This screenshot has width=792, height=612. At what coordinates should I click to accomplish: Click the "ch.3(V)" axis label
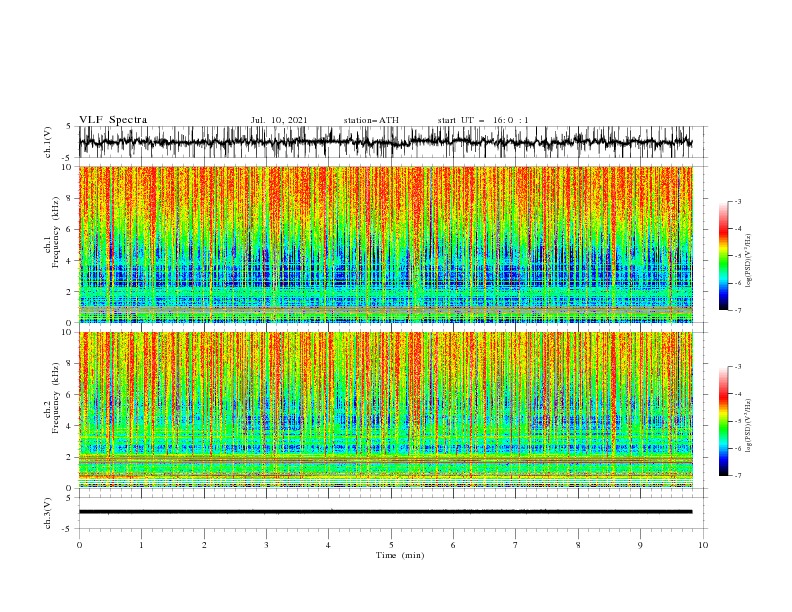(x=48, y=513)
